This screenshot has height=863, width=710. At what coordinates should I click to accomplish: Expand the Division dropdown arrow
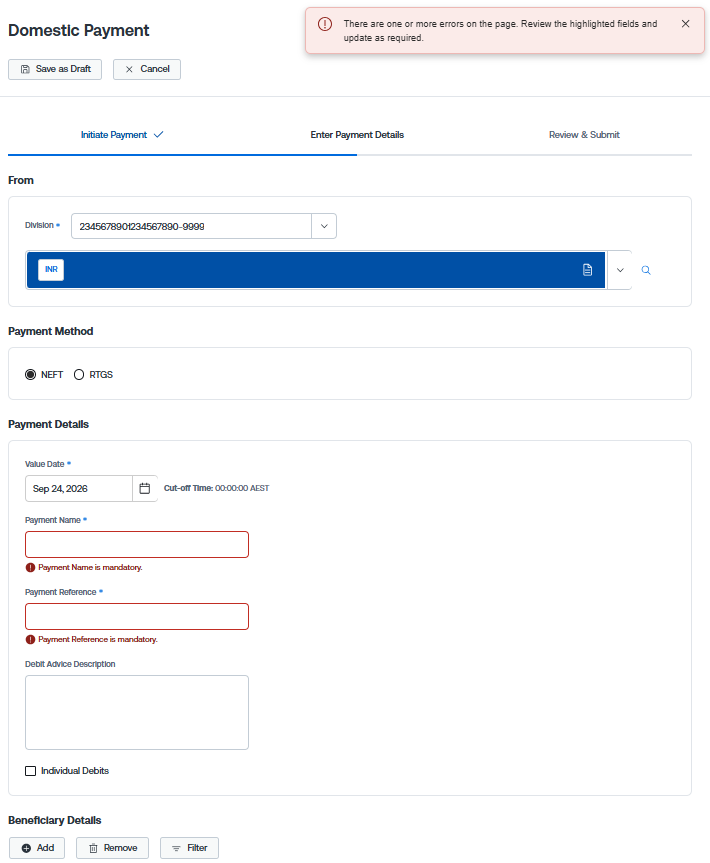(324, 226)
